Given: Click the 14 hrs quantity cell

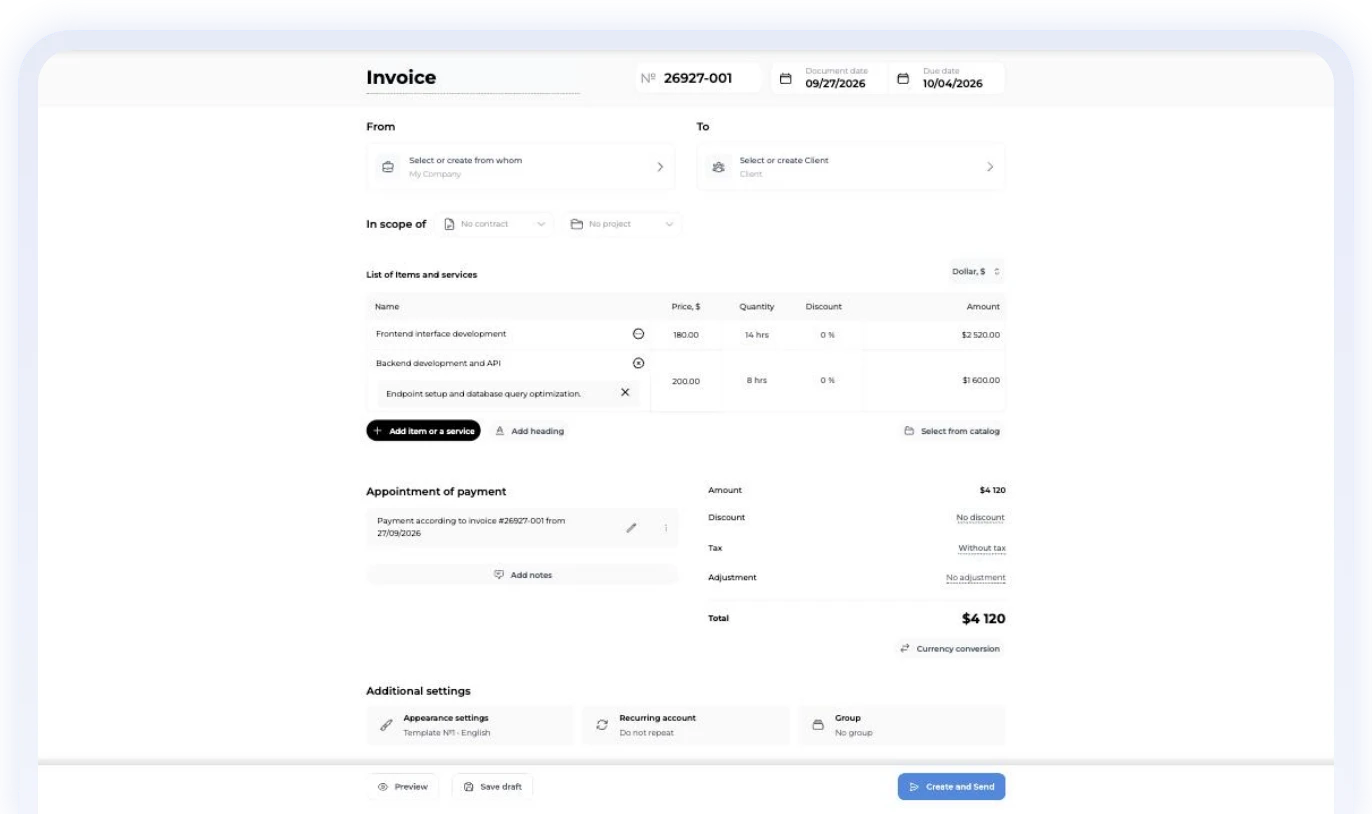Looking at the screenshot, I should pos(757,335).
